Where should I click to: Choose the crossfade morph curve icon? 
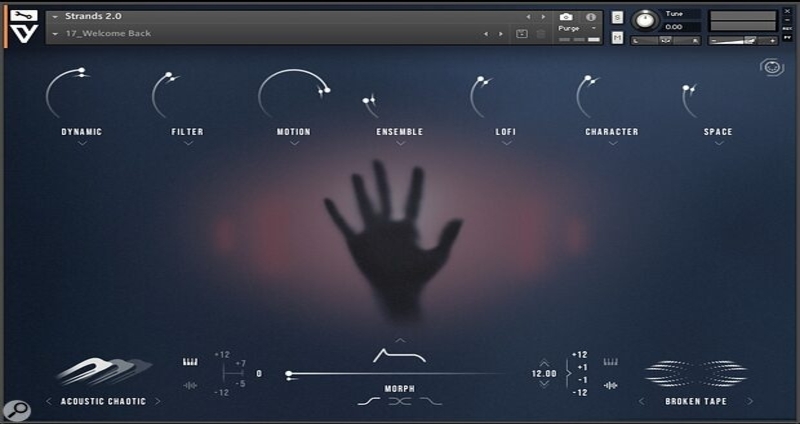click(x=400, y=402)
